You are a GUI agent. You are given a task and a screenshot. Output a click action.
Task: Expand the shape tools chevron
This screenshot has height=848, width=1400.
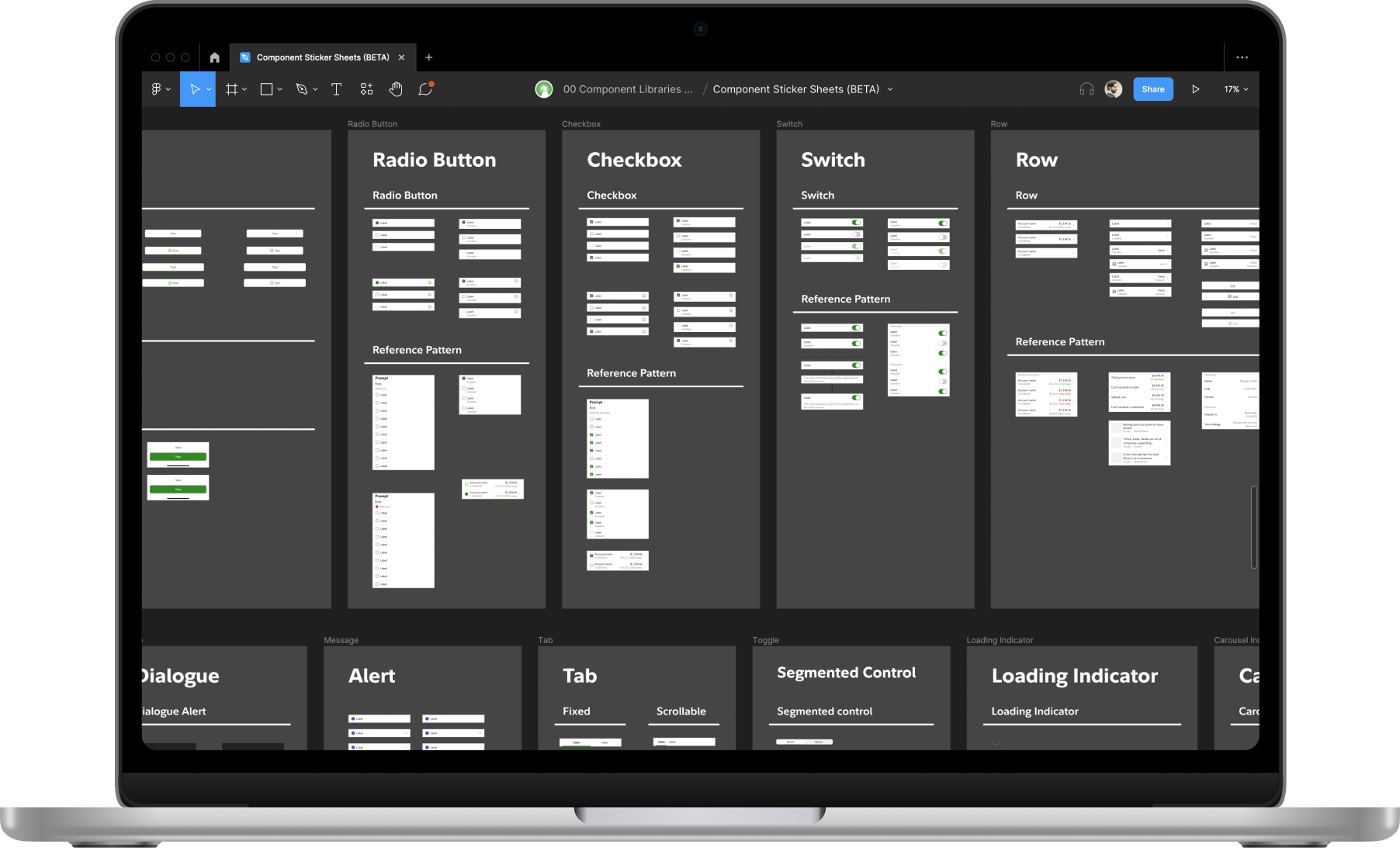click(279, 89)
